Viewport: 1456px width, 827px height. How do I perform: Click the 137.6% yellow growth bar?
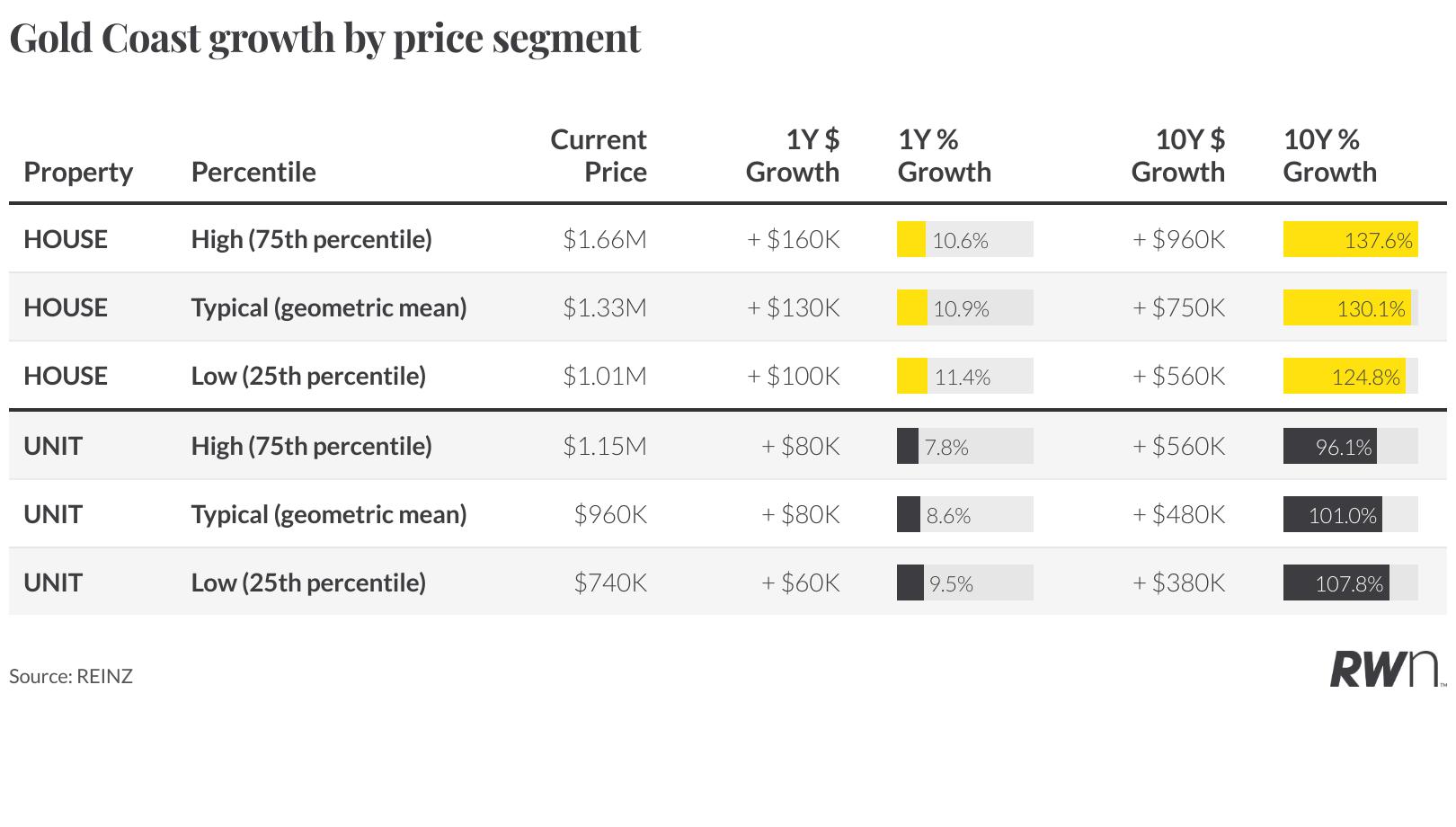click(1350, 240)
